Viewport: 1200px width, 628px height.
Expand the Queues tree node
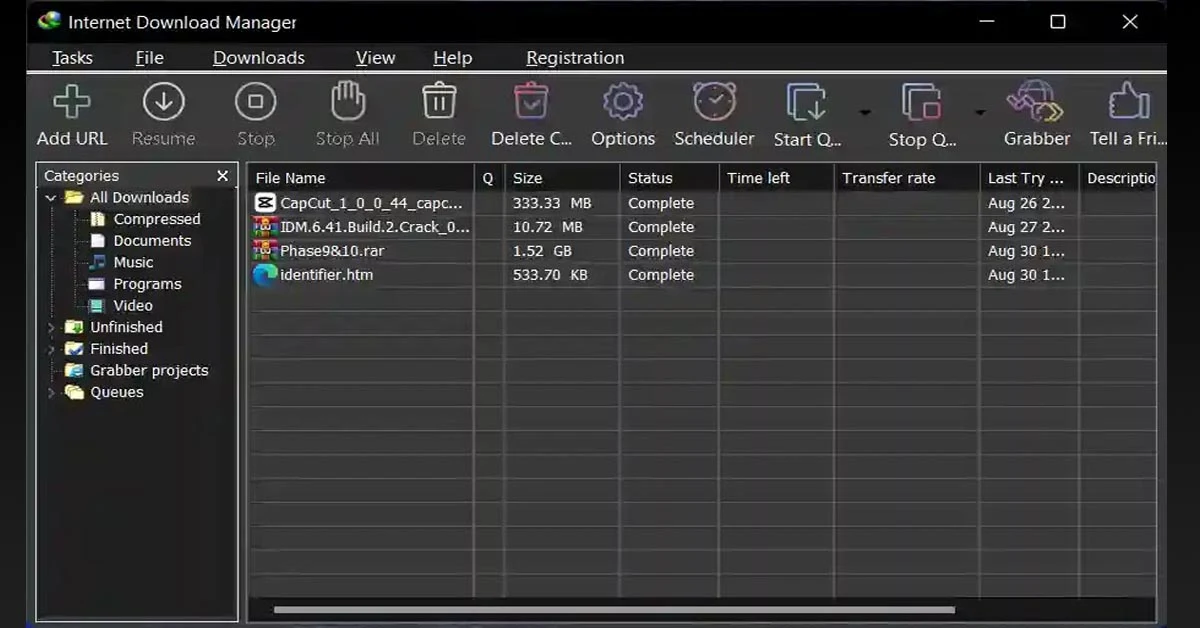tap(51, 393)
